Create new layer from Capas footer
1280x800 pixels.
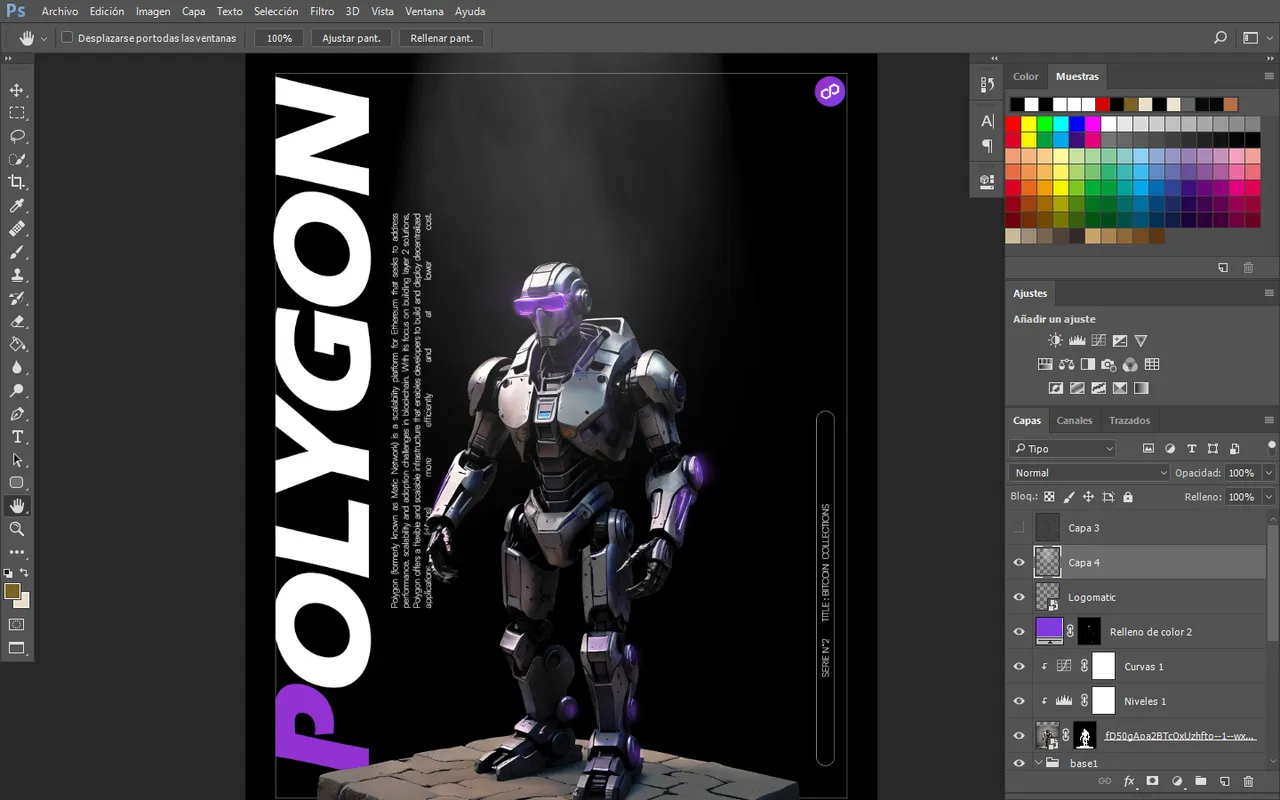pos(1224,781)
